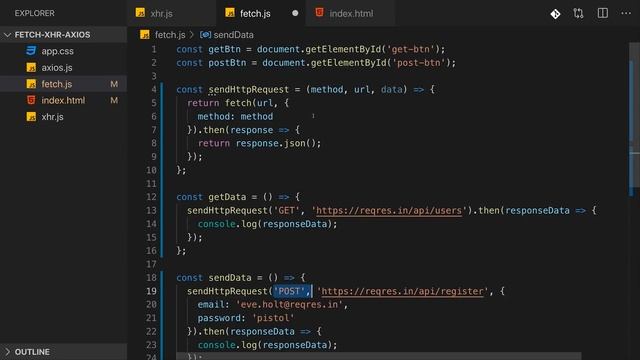The height and width of the screenshot is (360, 640).
Task: Open the reqres.in/api/users link
Action: click(389, 211)
